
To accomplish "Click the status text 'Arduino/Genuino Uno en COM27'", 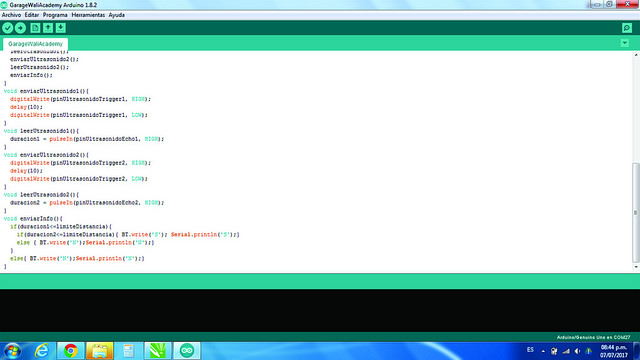I will (x=593, y=338).
